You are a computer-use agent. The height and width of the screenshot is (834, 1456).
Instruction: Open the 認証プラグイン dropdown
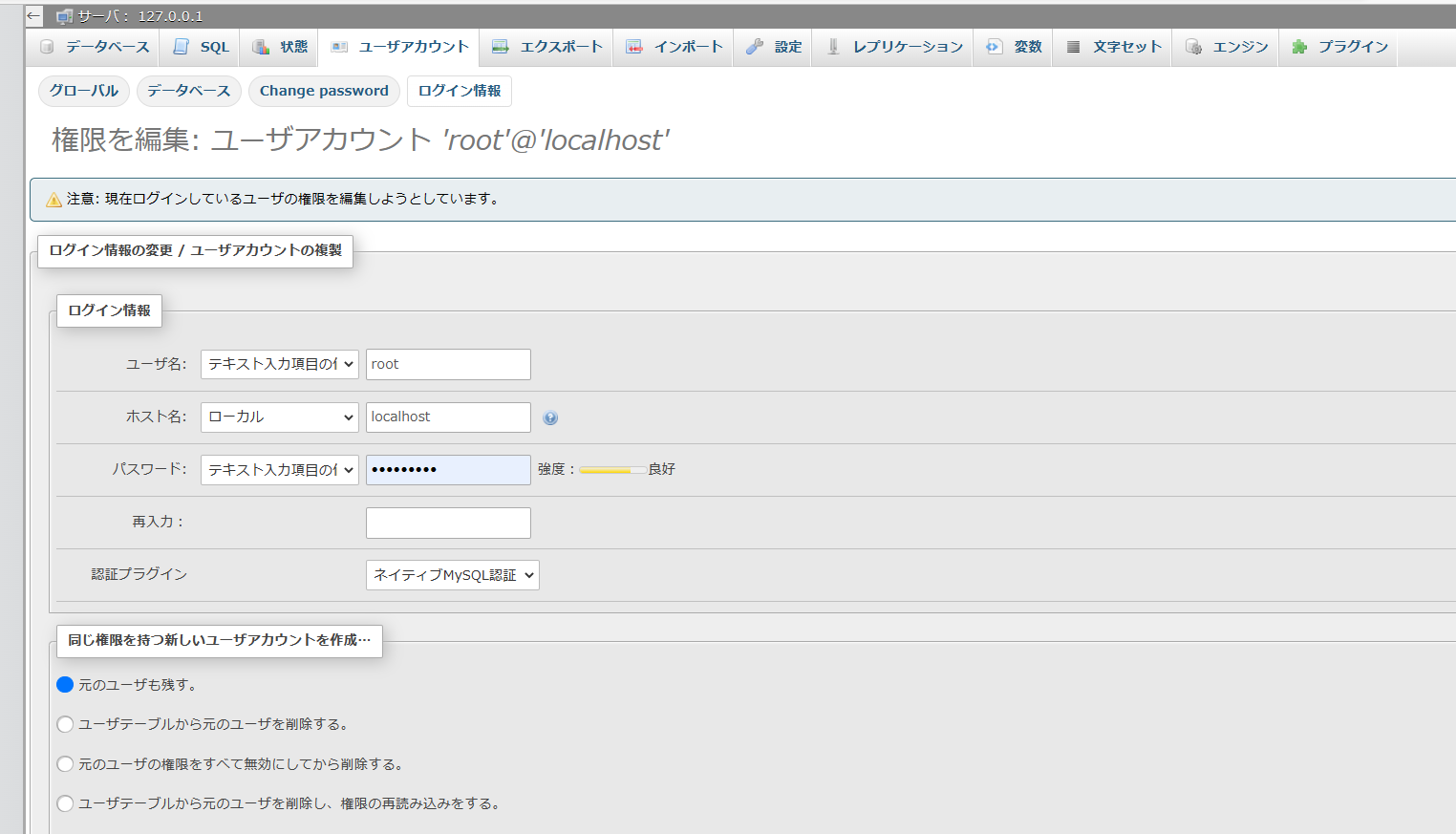pos(453,575)
